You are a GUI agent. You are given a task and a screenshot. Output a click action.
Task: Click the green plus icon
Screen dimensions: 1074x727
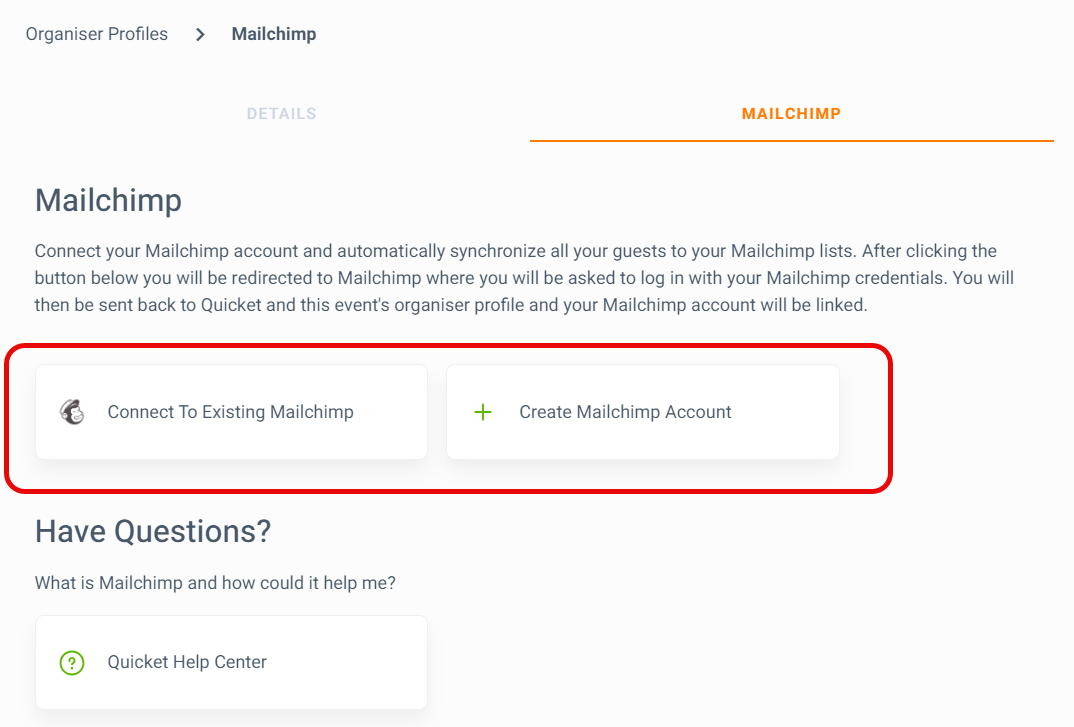click(x=483, y=412)
